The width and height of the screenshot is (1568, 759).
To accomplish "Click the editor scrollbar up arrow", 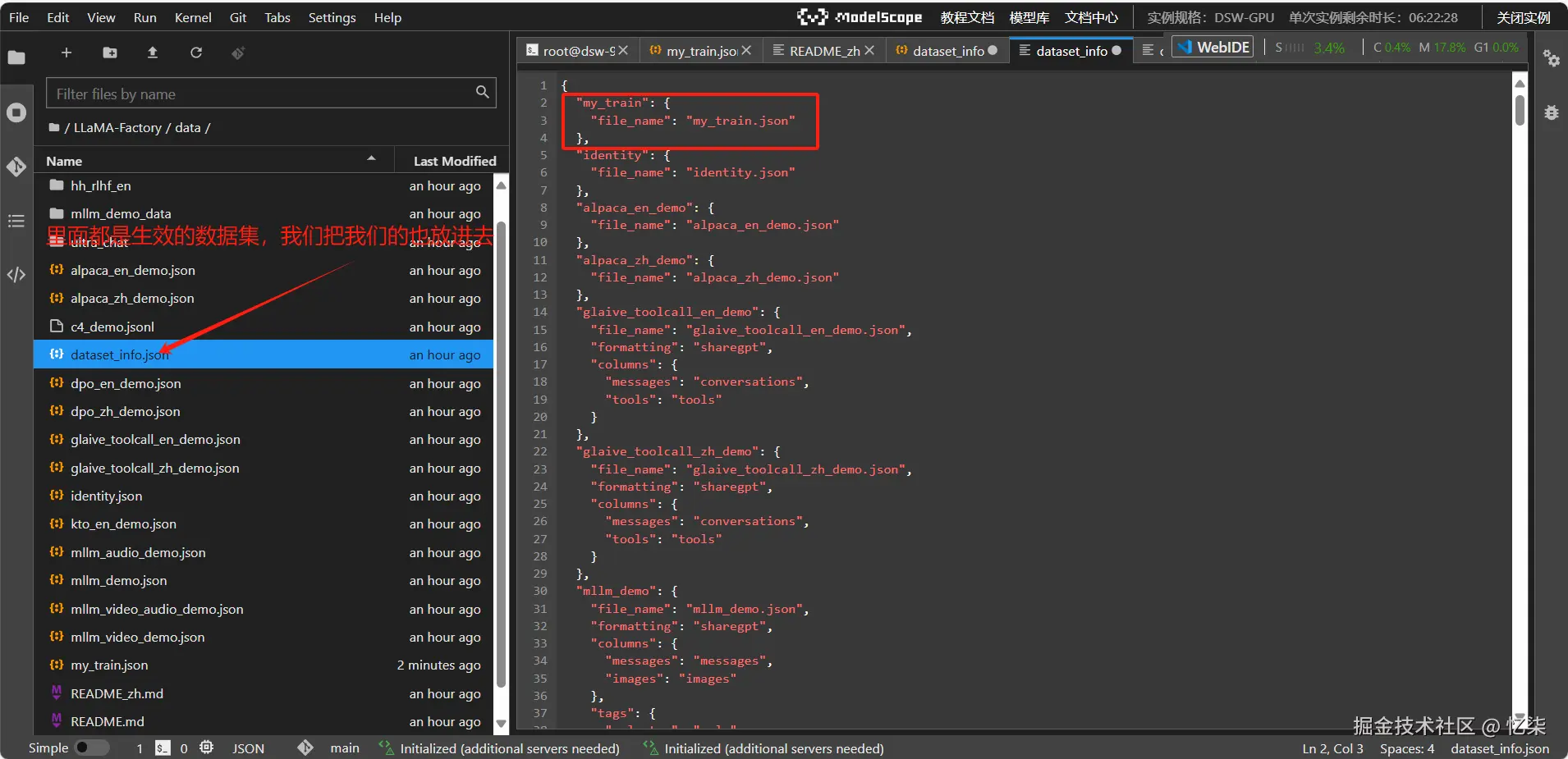I will tap(1520, 84).
